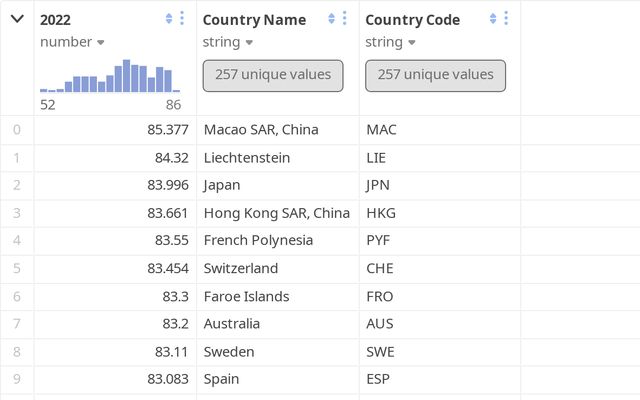Select the 2022 column header title
Screen dimensions: 640x400
coord(55,20)
